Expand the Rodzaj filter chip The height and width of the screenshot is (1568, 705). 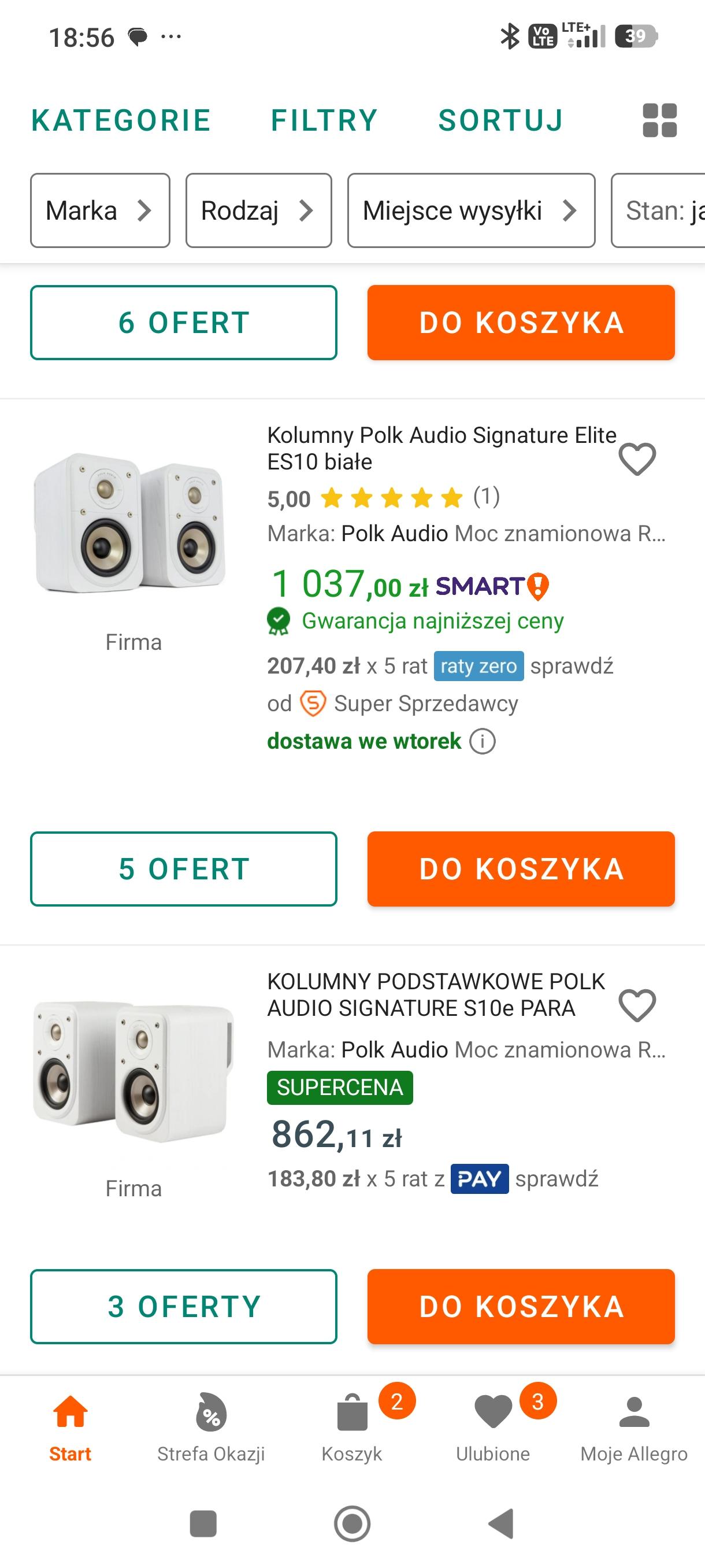pyautogui.click(x=258, y=210)
